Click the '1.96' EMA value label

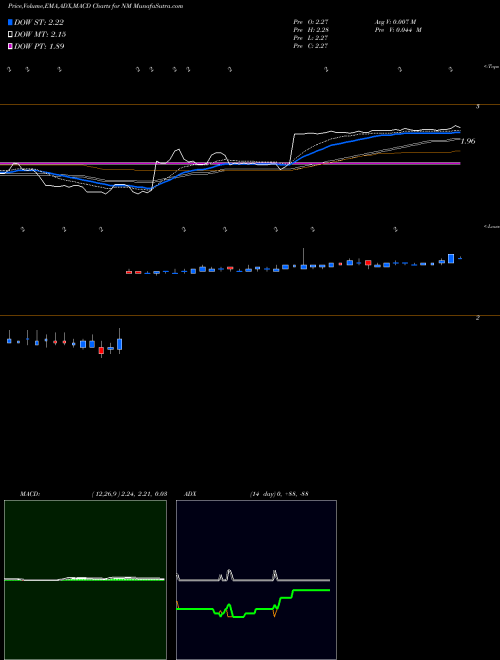pos(468,141)
